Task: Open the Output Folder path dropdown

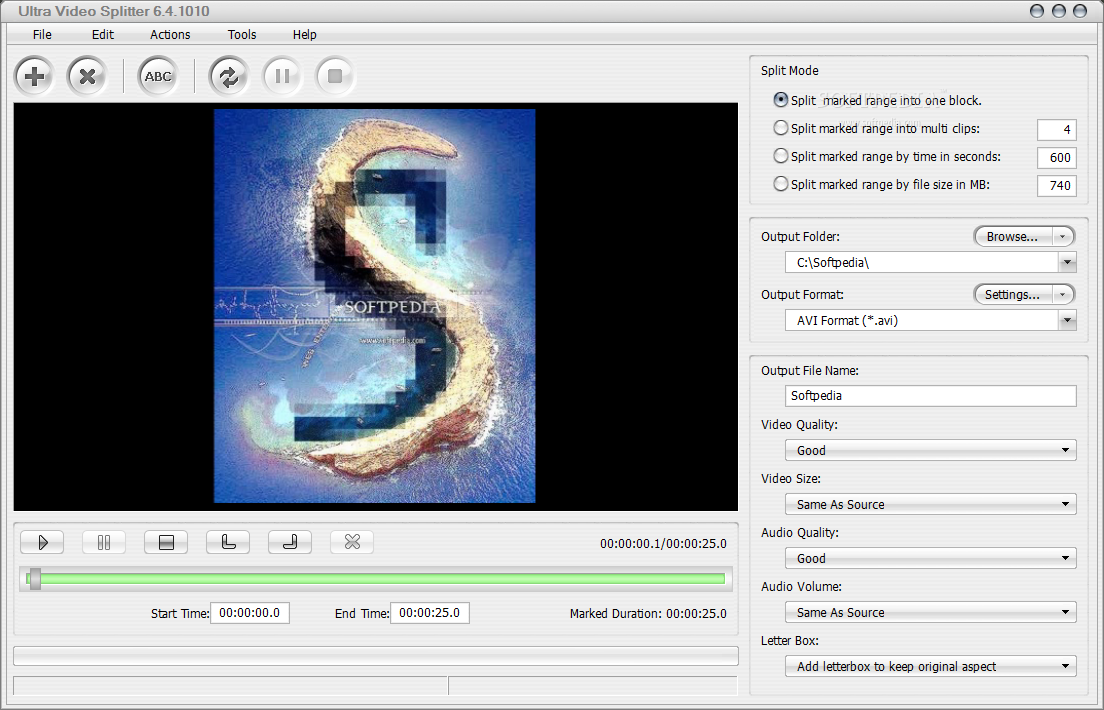Action: click(x=1067, y=263)
